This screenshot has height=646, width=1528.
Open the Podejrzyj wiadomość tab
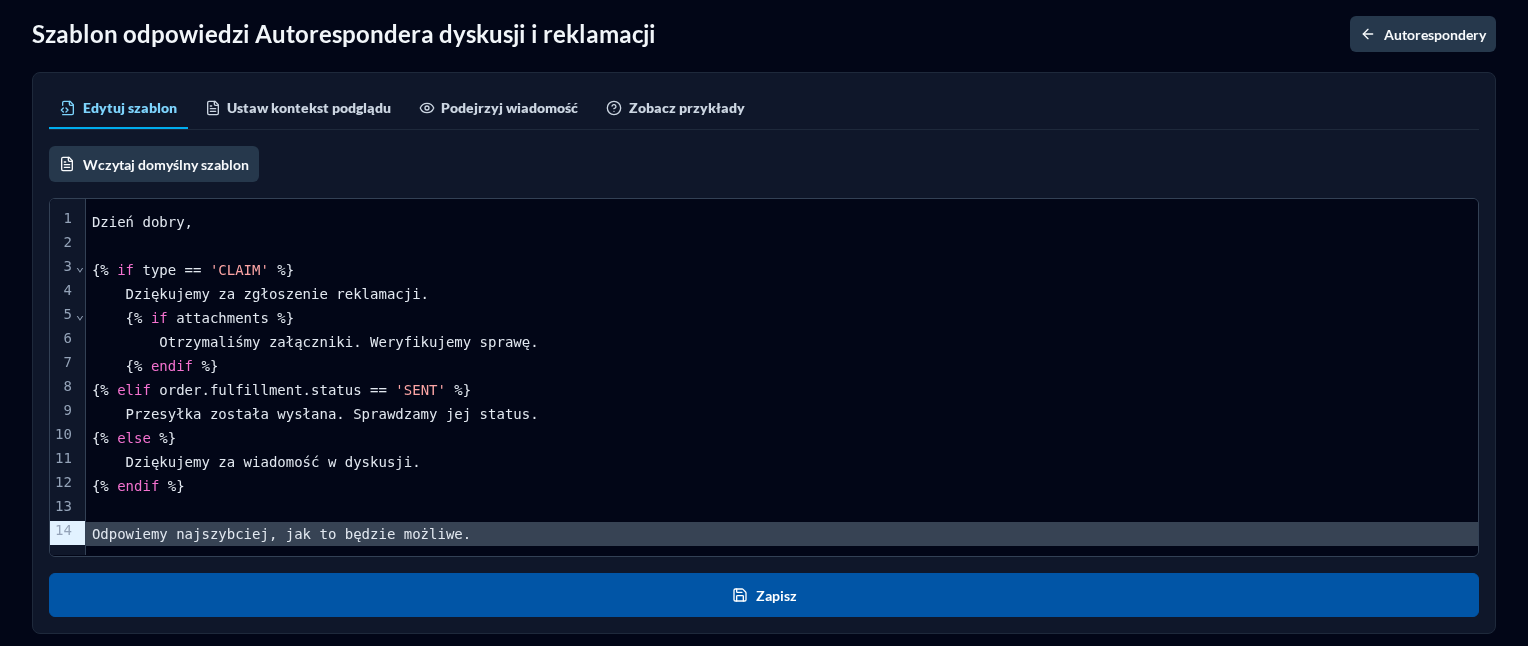498,108
